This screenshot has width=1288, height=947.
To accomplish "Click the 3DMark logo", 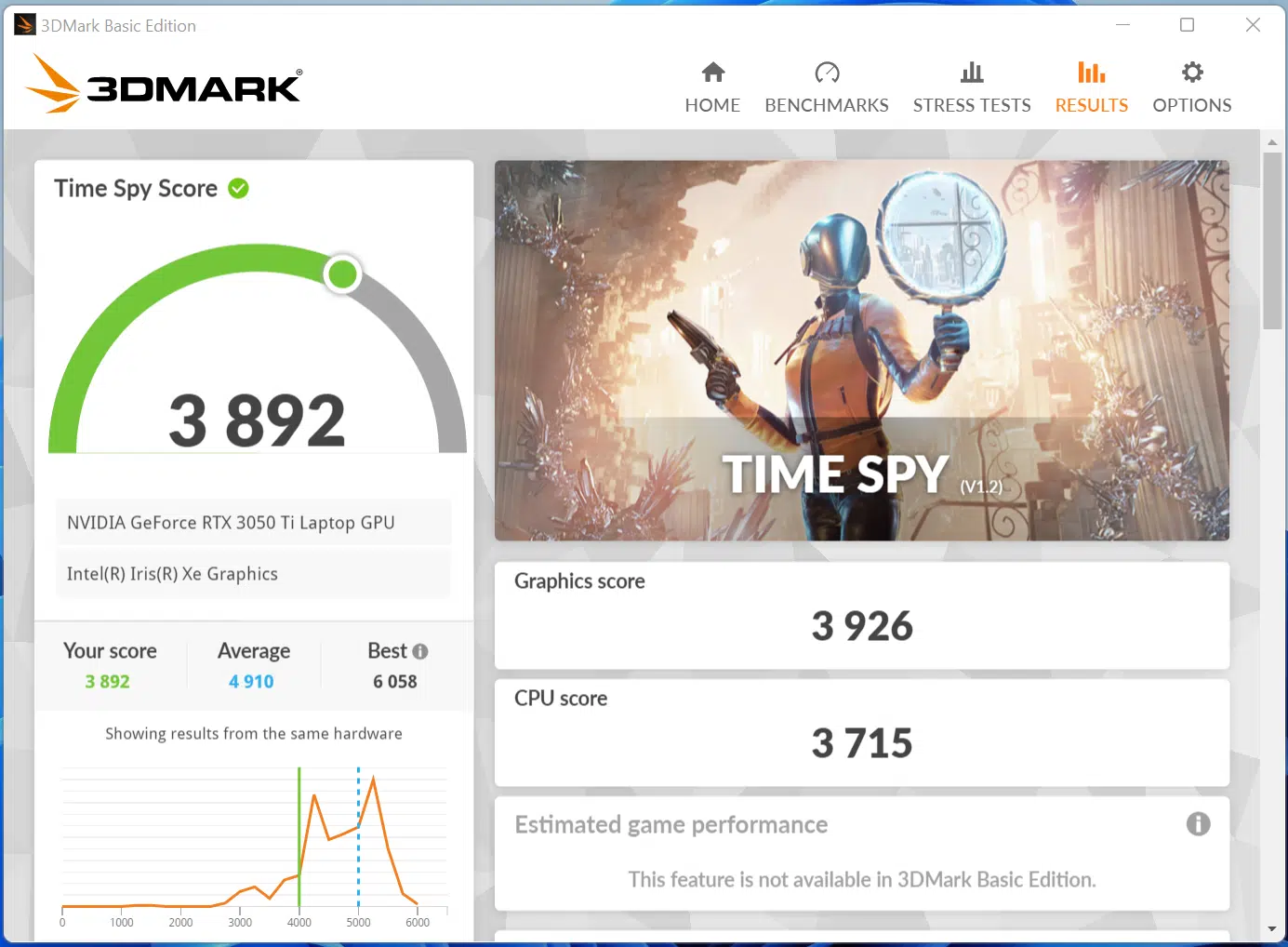I will pyautogui.click(x=164, y=85).
